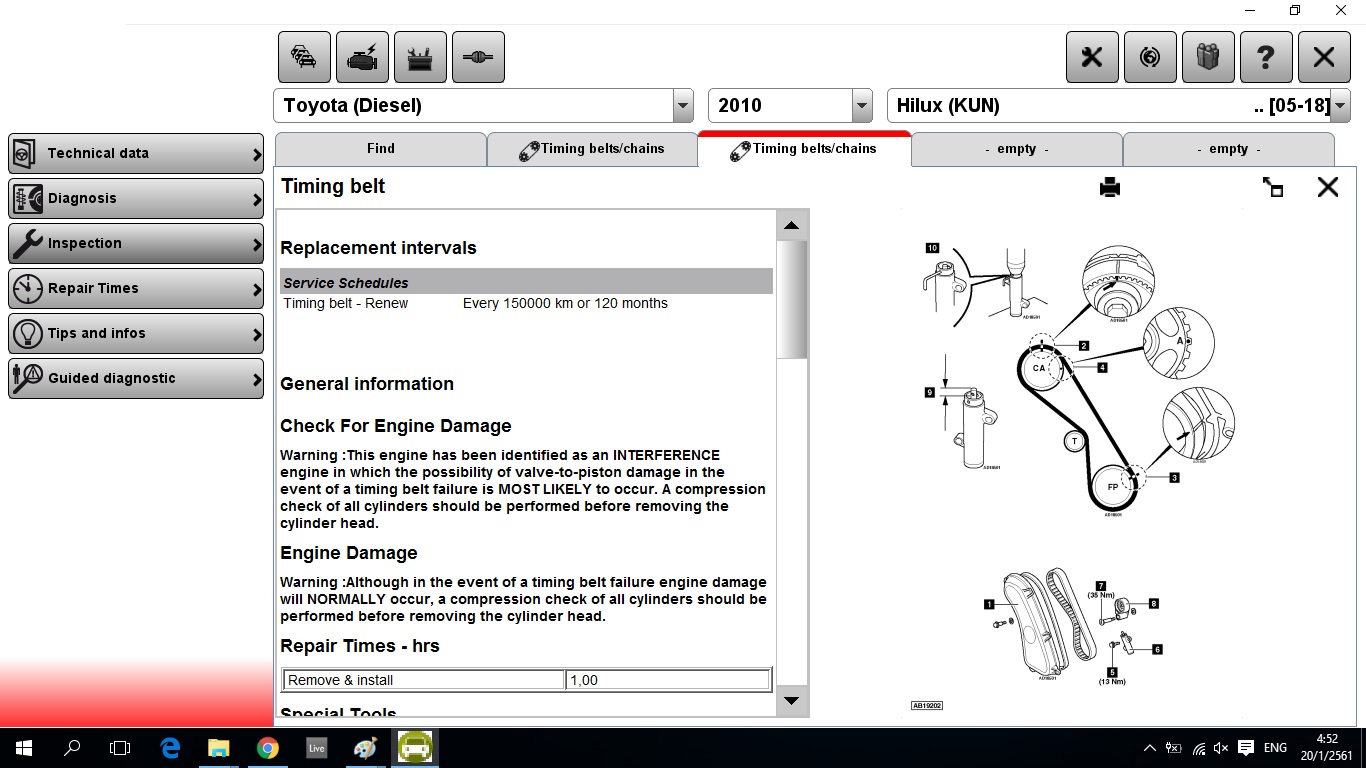Open help with the question mark

click(x=1266, y=57)
